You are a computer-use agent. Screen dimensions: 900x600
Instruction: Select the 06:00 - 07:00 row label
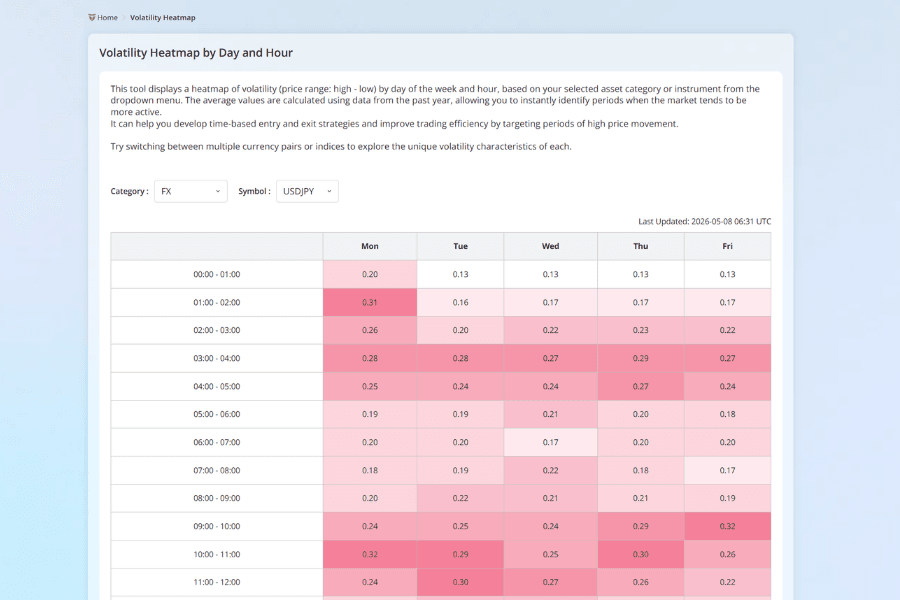(216, 442)
